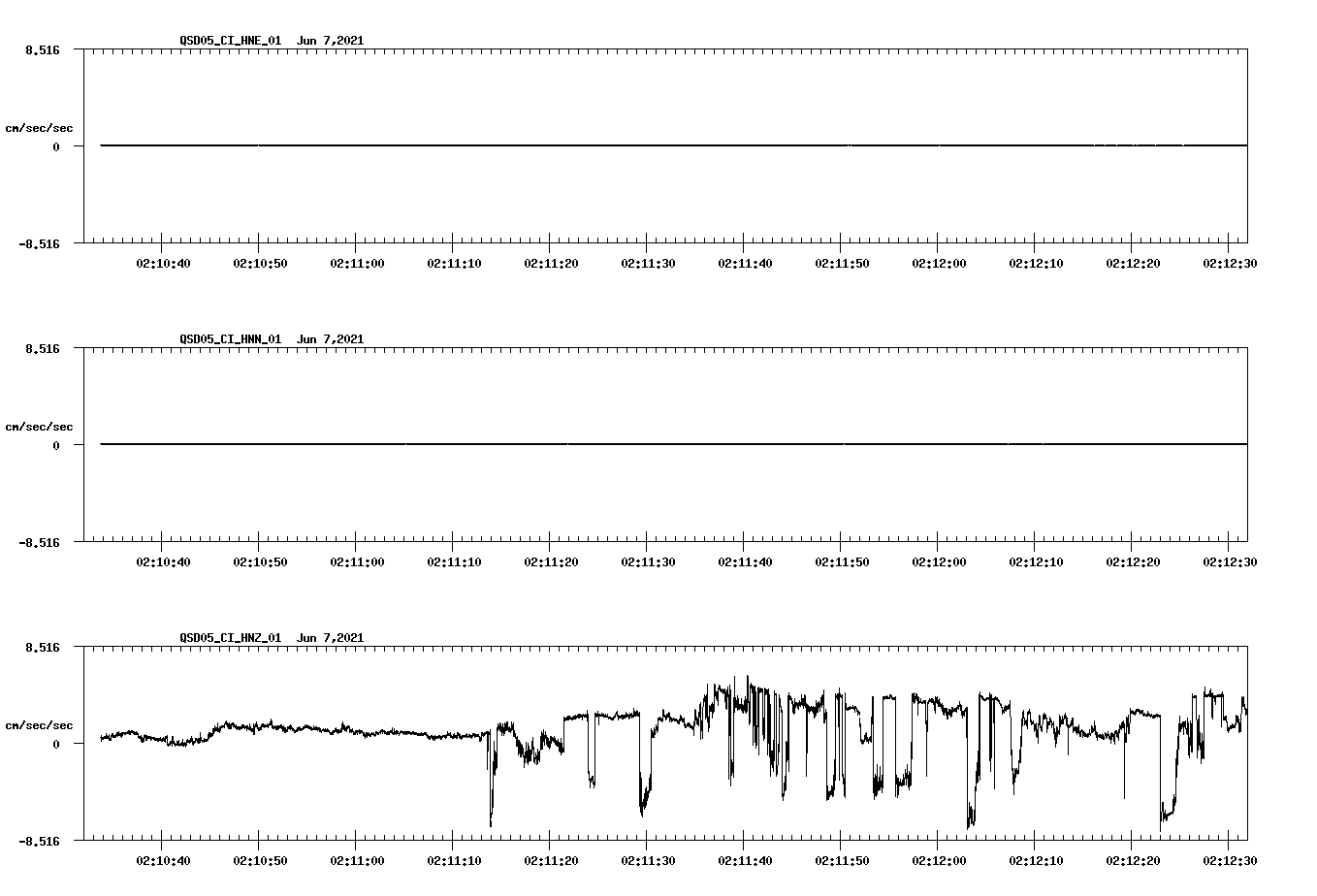Click 02:11:20 time label under HNN plot
The height and width of the screenshot is (896, 1317).
click(x=551, y=561)
